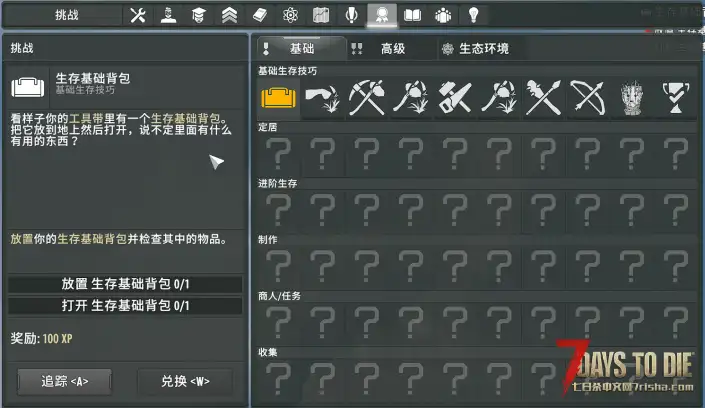Image resolution: width=705 pixels, height=408 pixels.
Task: Click the lightbulb tips icon
Action: (473, 15)
